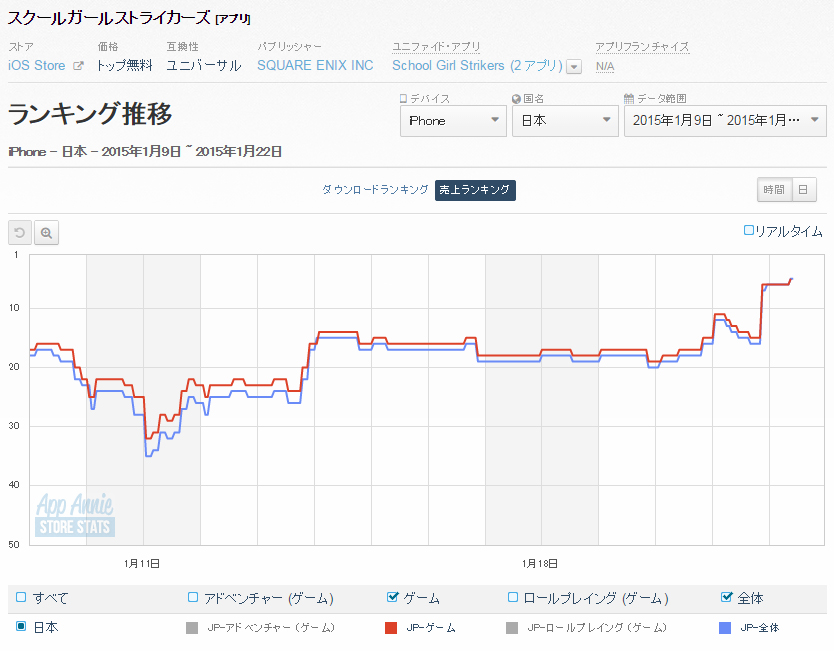
Task: Enable the リアルタイム checkbox
Action: [749, 231]
